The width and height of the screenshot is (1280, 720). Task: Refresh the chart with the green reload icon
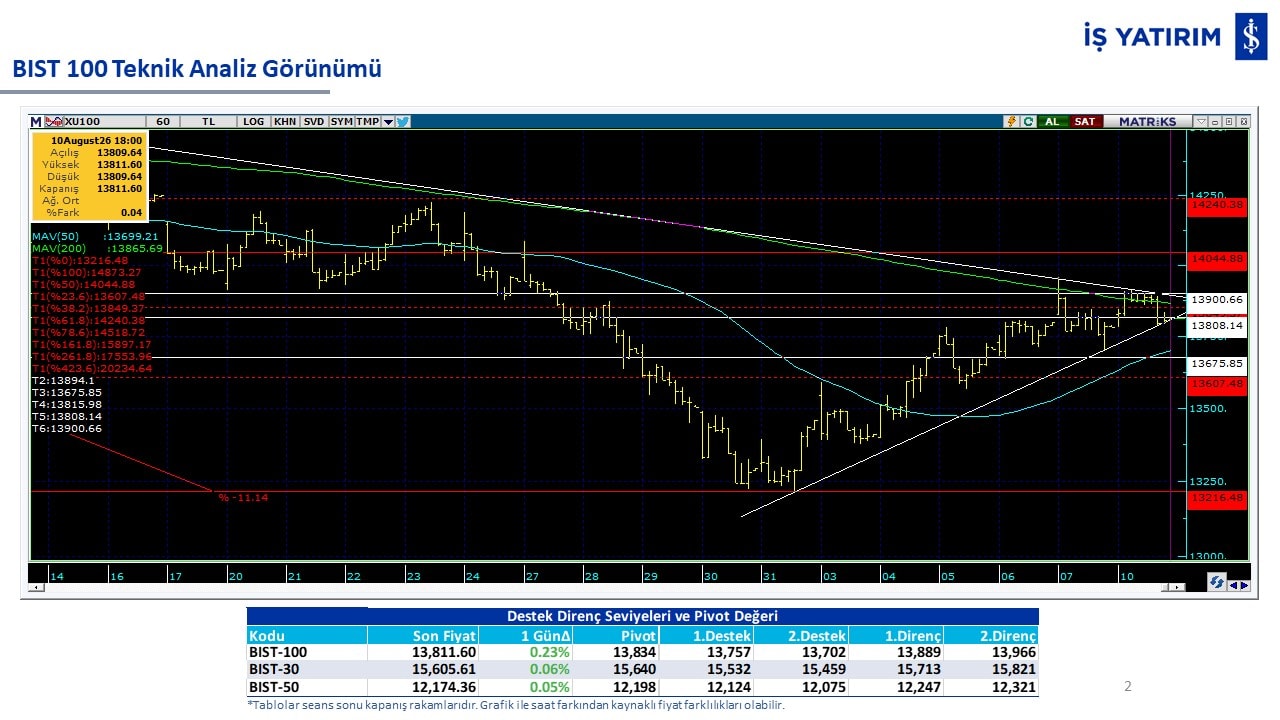click(1027, 121)
